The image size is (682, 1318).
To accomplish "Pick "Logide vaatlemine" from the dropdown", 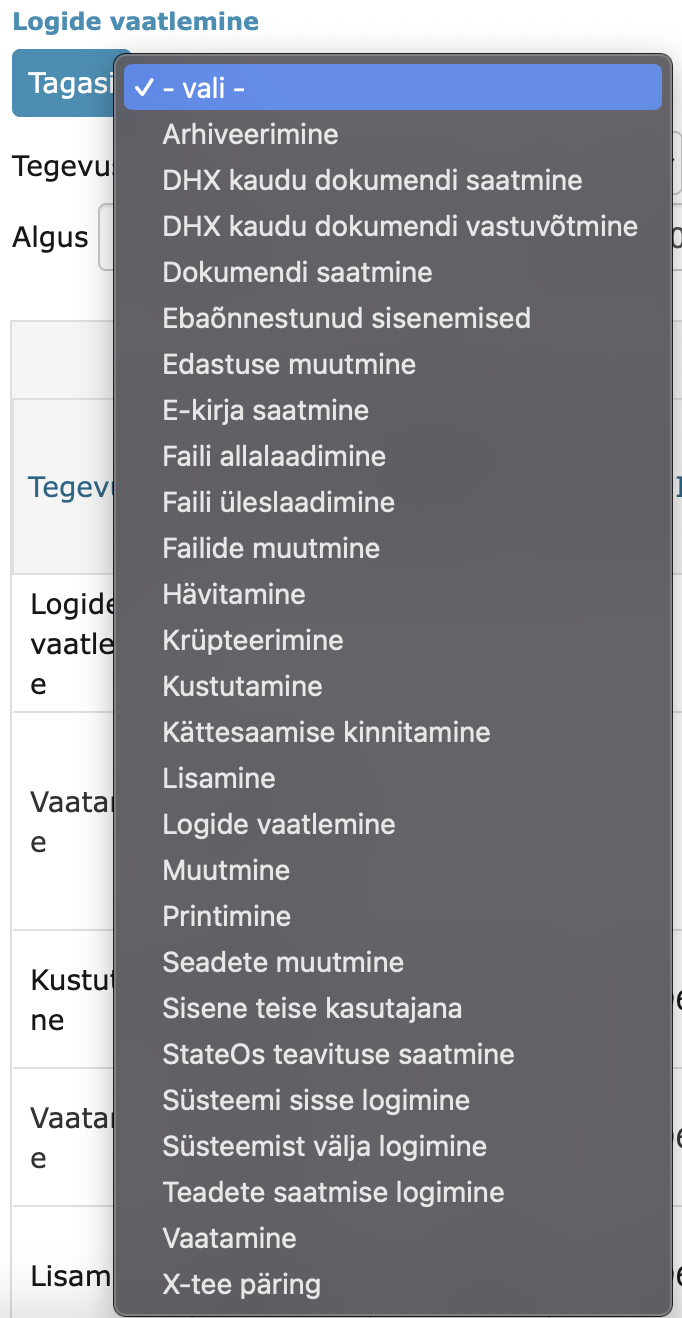I will click(x=279, y=823).
